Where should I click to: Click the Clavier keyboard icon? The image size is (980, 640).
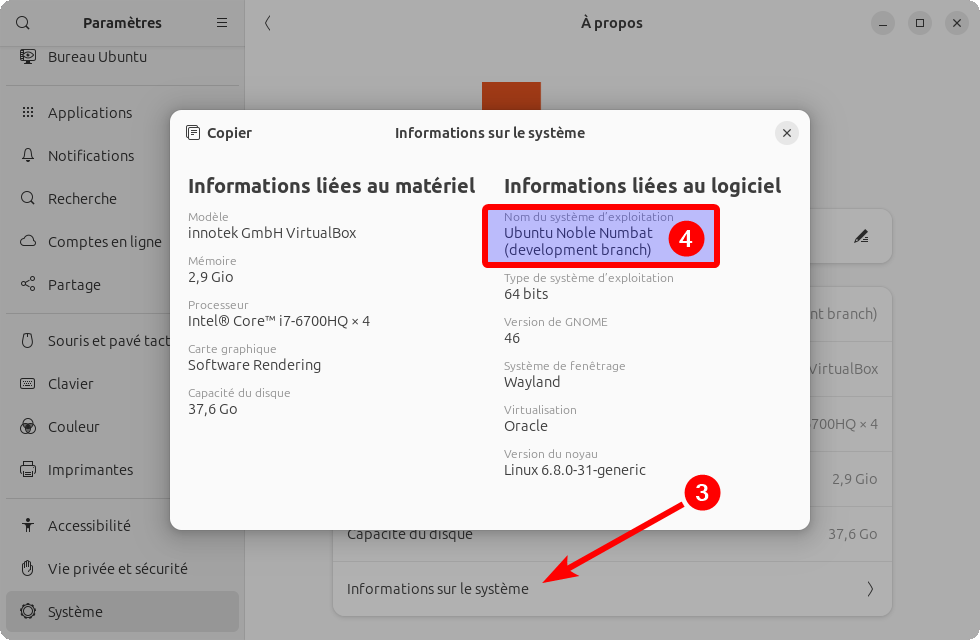coord(28,383)
